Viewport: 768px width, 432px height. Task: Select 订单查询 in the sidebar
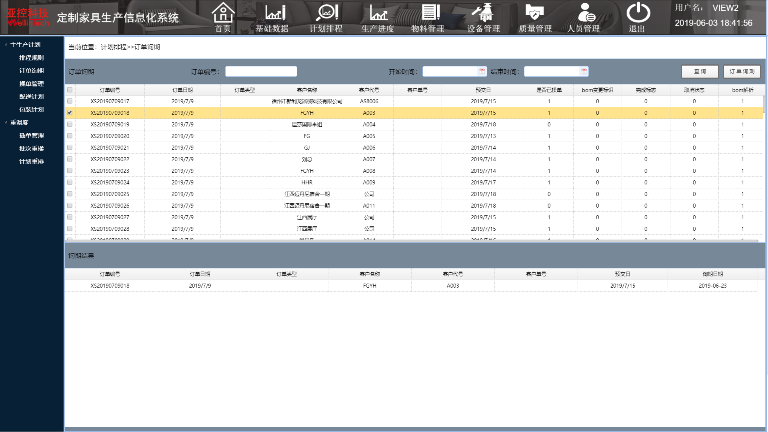[x=31, y=71]
